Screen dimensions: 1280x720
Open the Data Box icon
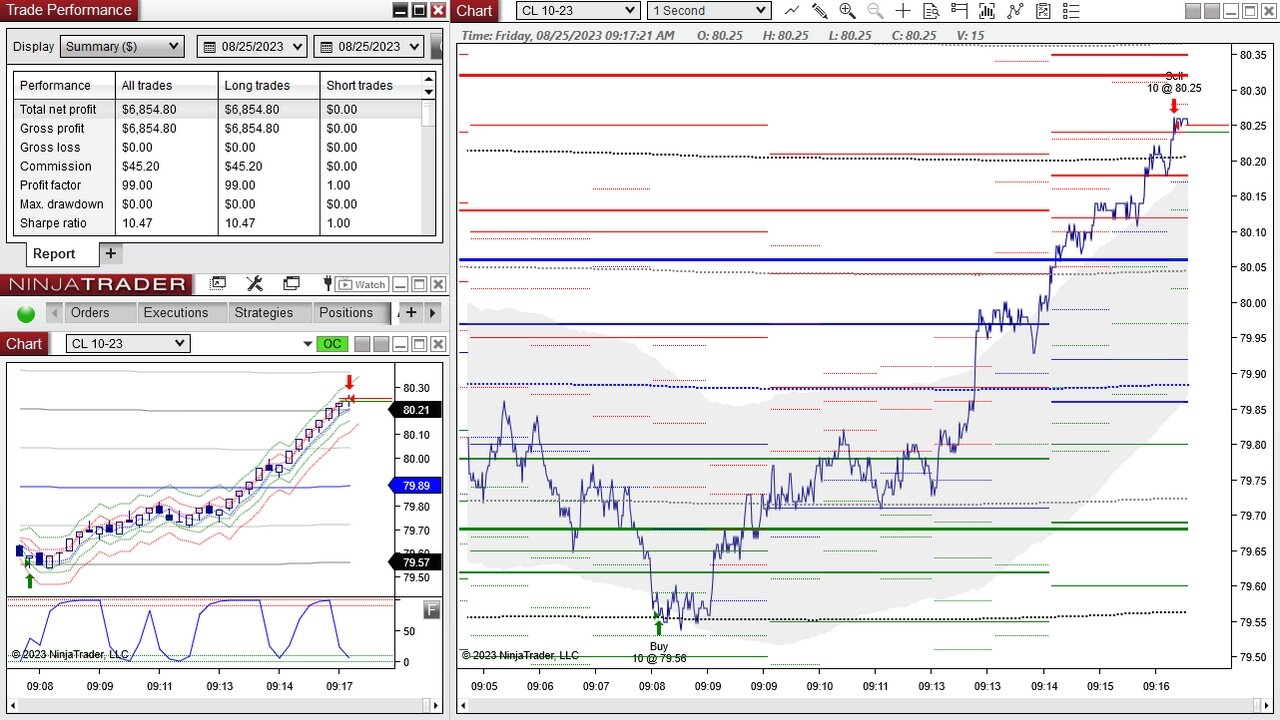pos(931,10)
